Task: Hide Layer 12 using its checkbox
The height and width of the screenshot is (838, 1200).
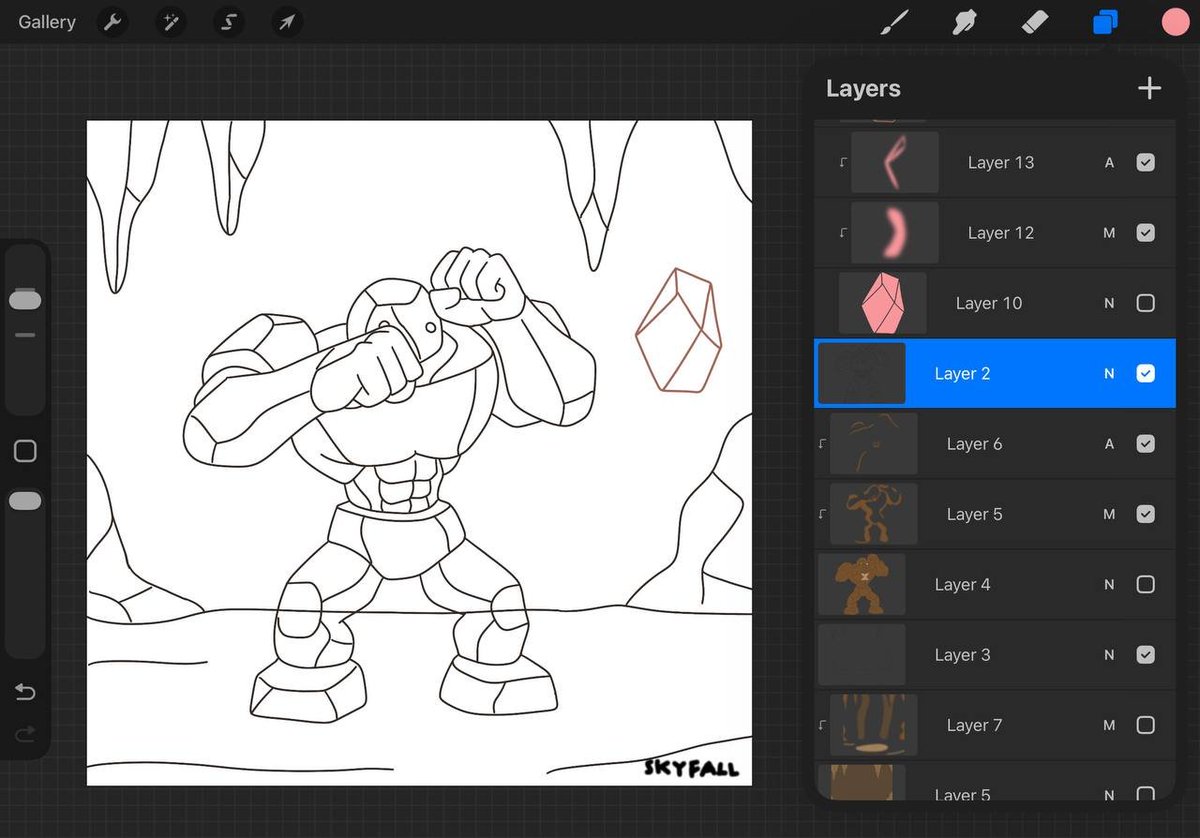Action: (1146, 233)
